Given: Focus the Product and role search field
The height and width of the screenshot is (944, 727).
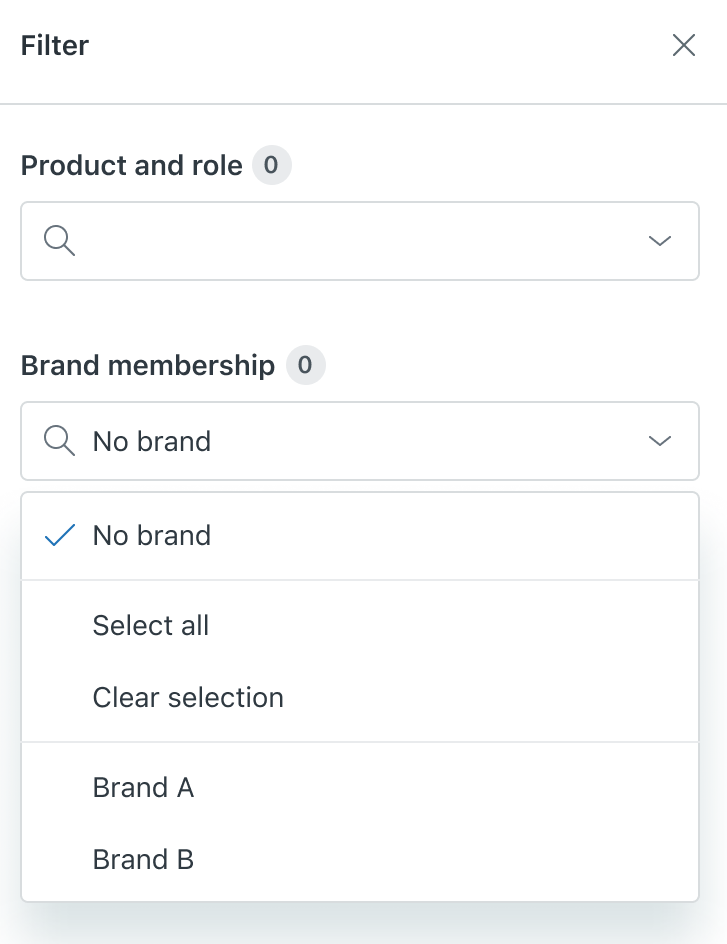Looking at the screenshot, I should tap(350, 241).
